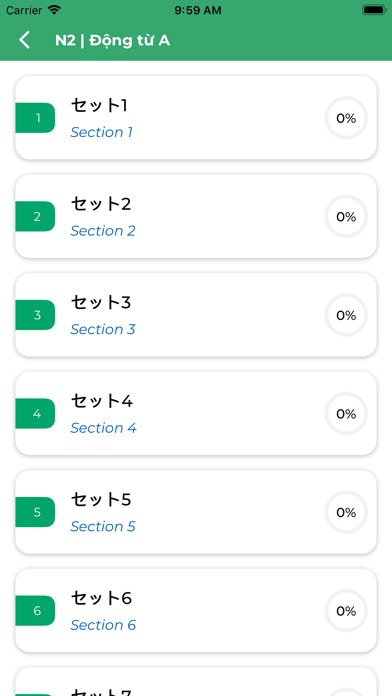Tap green number badge 6

pos(35,610)
